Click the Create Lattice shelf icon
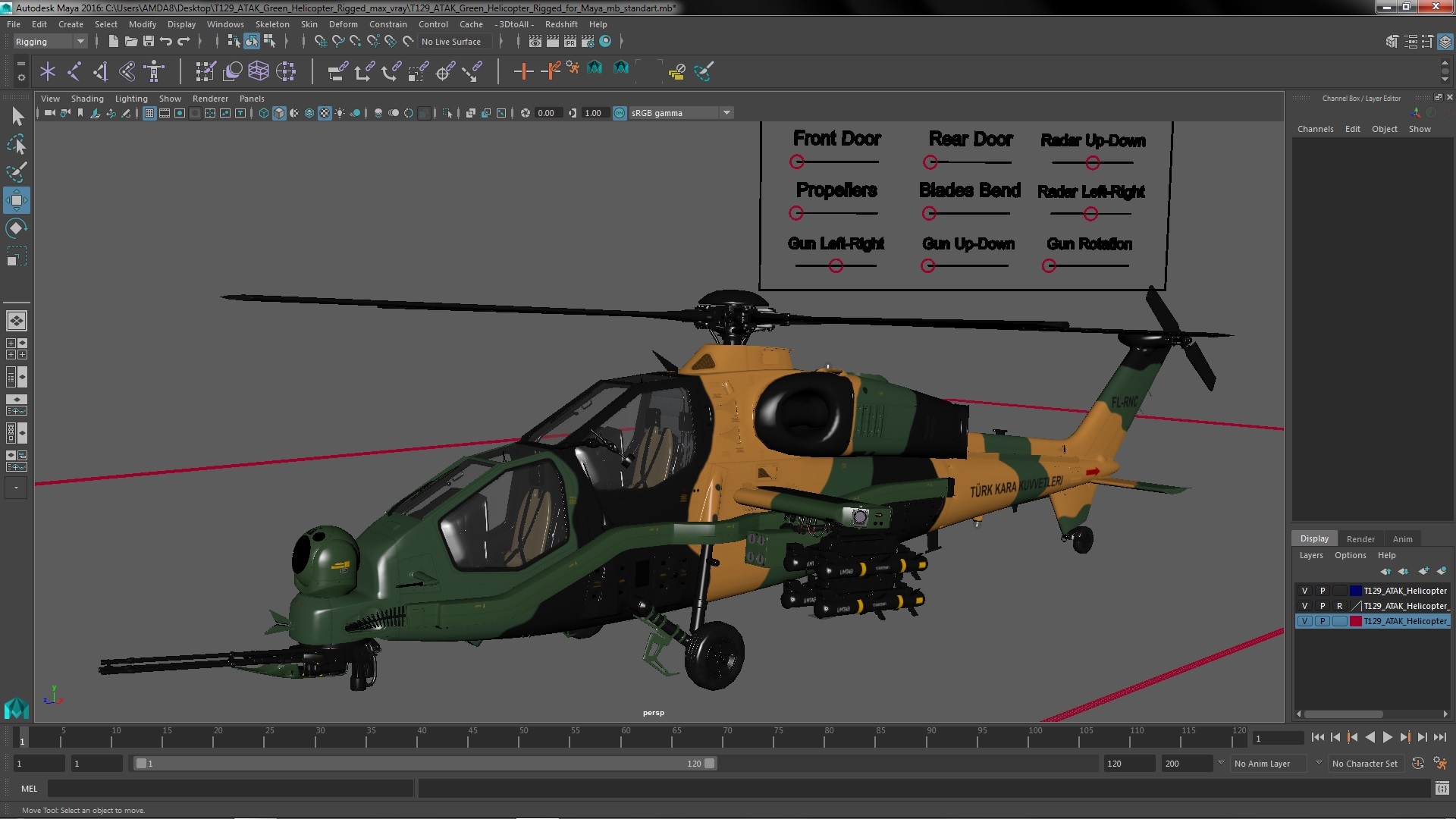The width and height of the screenshot is (1456, 819). [x=259, y=72]
